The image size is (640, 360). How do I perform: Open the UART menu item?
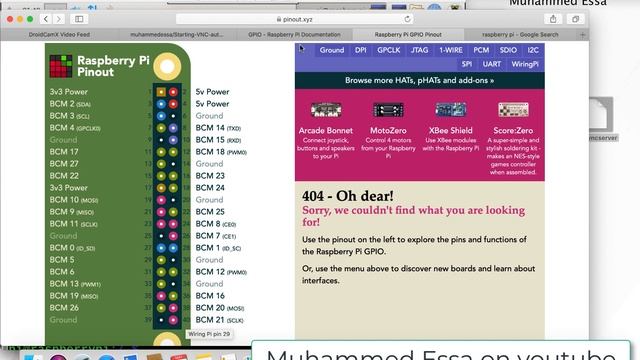[491, 64]
